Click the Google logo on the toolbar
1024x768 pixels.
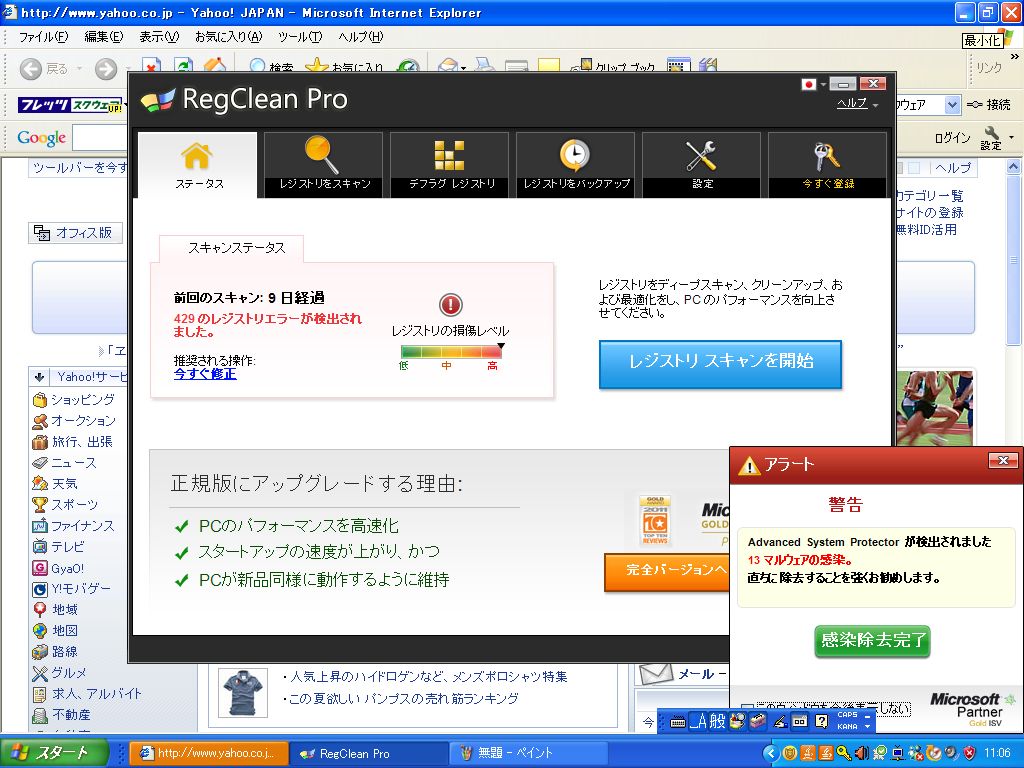[41, 138]
